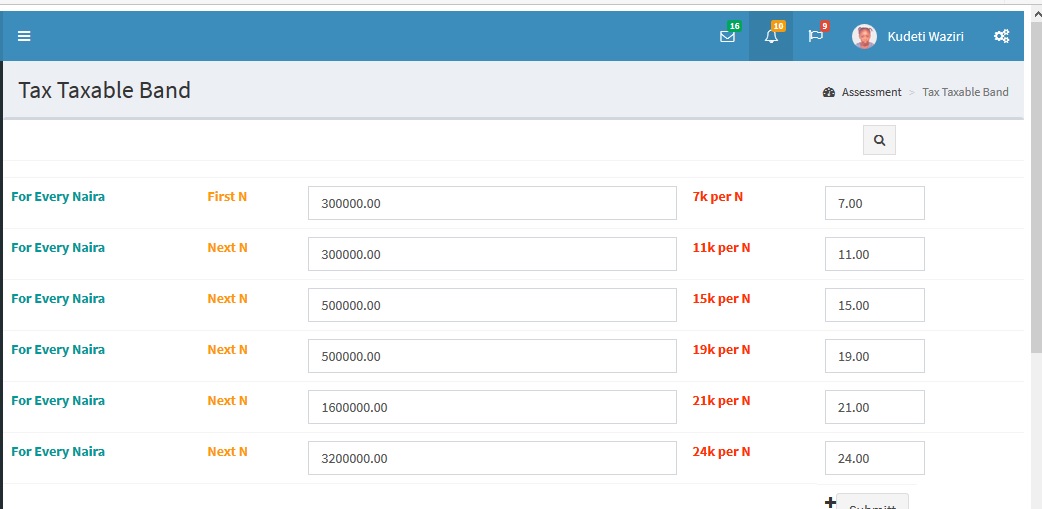Viewport: 1042px width, 509px height.
Task: Open the flag tasks icon
Action: 816,36
